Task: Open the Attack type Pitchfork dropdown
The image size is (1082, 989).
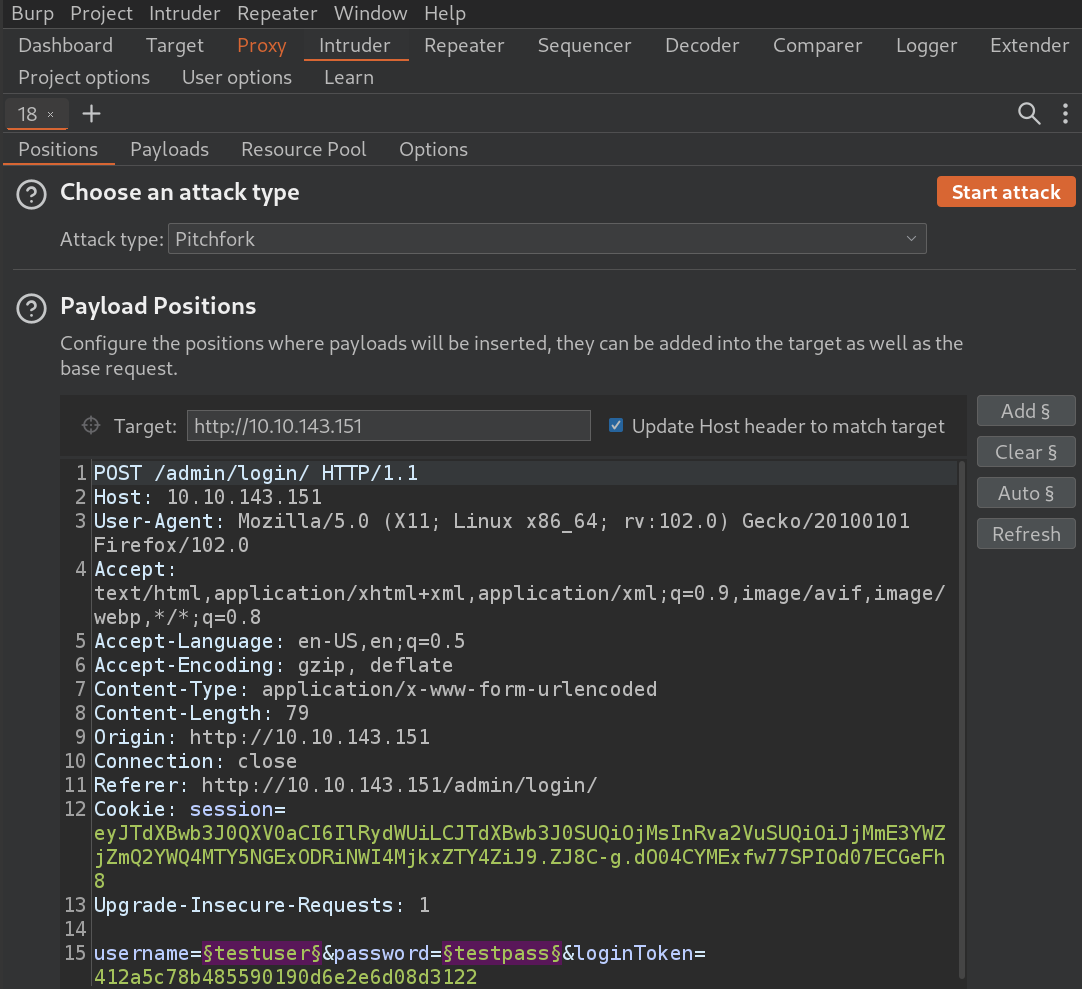Action: pos(547,239)
